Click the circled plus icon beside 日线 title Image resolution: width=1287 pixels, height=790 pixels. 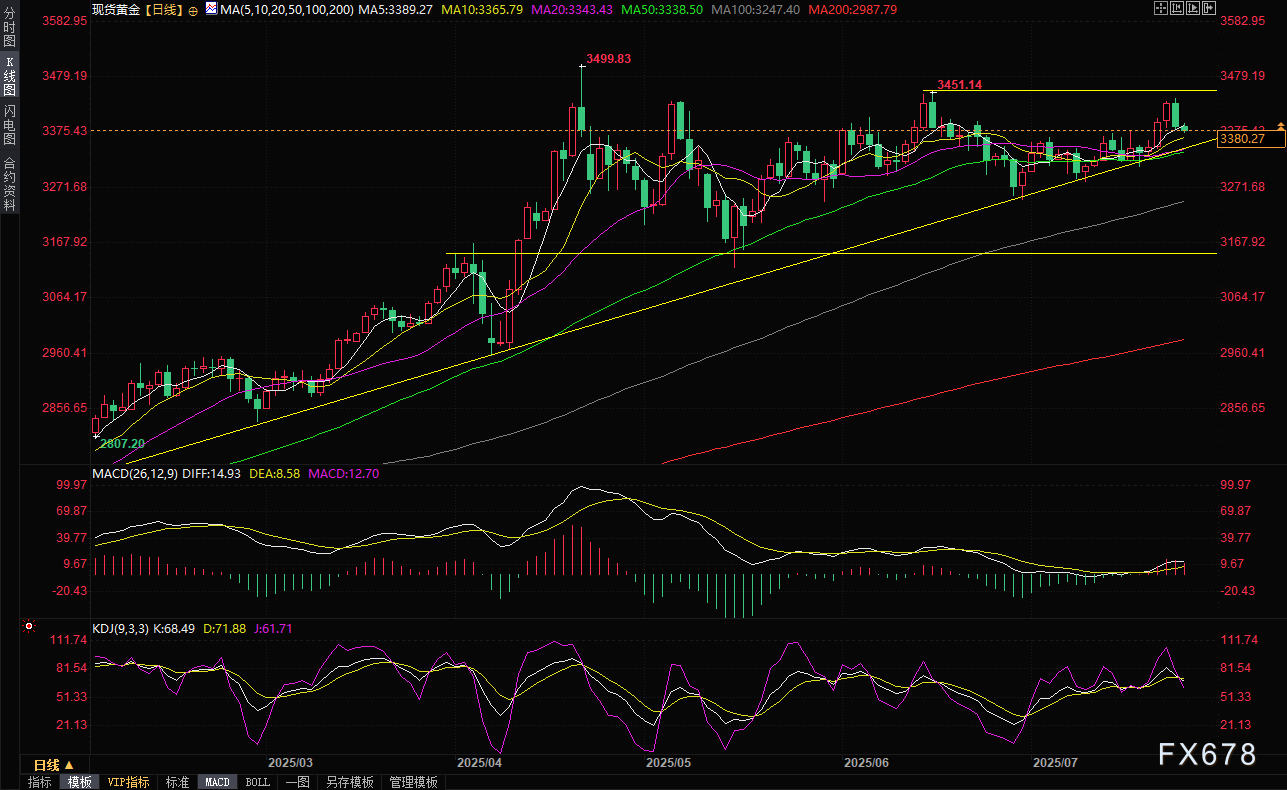pyautogui.click(x=193, y=9)
